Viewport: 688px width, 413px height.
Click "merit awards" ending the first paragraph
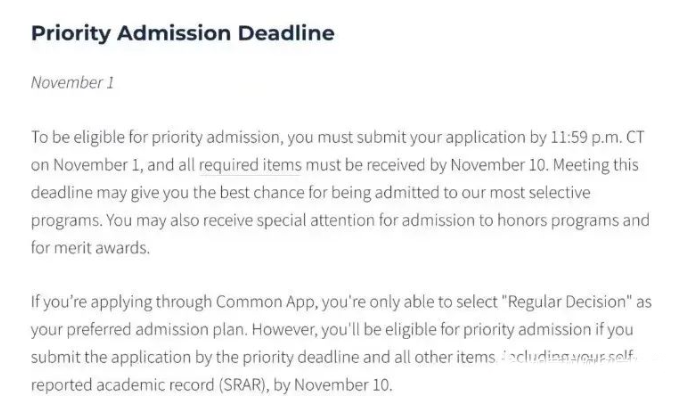(102, 248)
